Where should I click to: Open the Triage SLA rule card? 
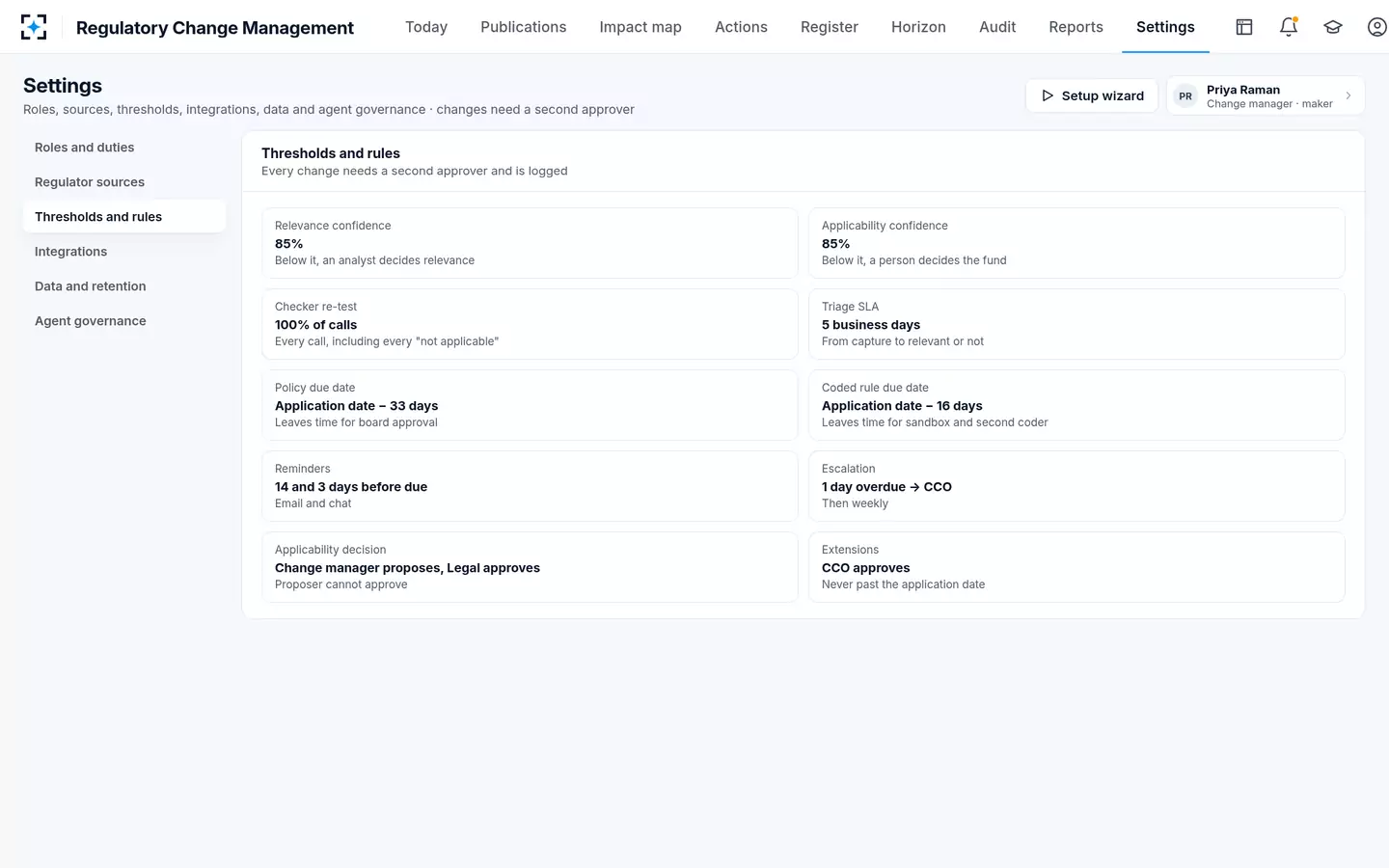[1076, 324]
